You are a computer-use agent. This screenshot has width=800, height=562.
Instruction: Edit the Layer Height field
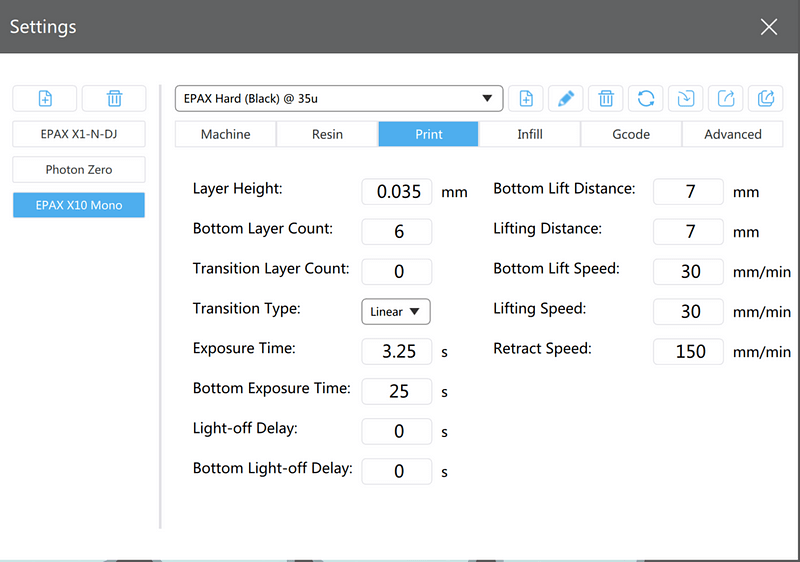[x=397, y=192]
